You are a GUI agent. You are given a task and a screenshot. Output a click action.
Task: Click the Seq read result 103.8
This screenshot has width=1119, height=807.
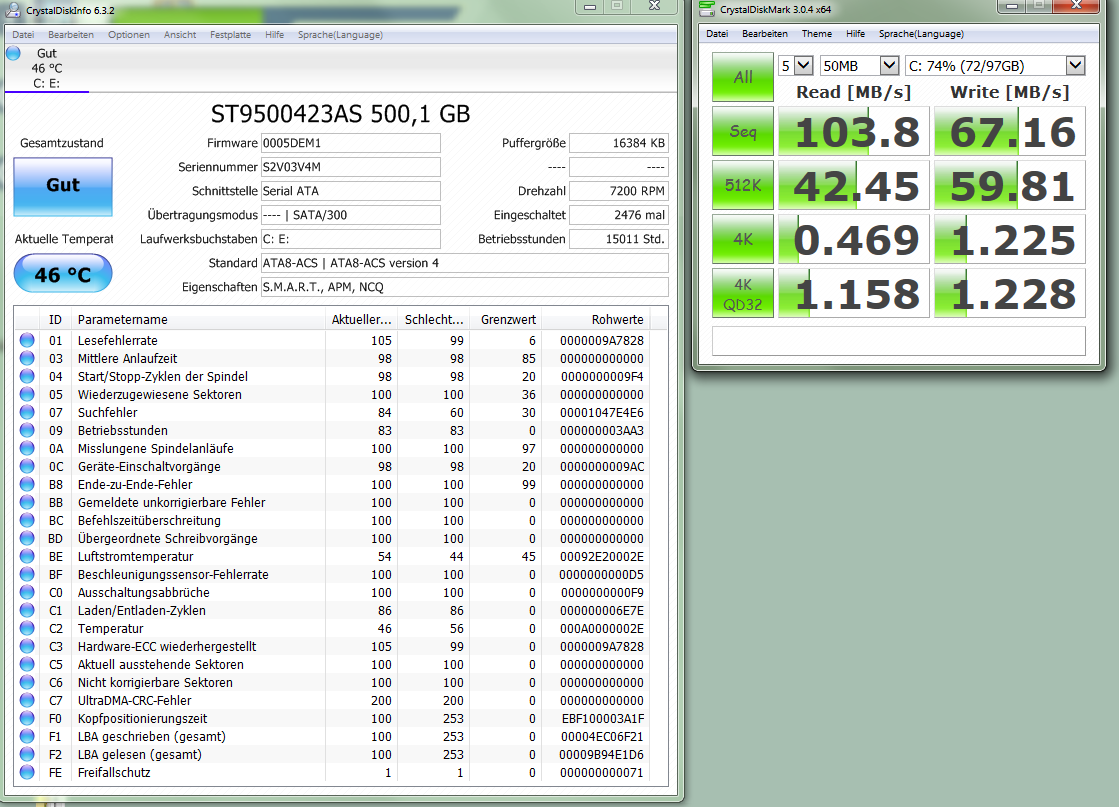(x=854, y=131)
